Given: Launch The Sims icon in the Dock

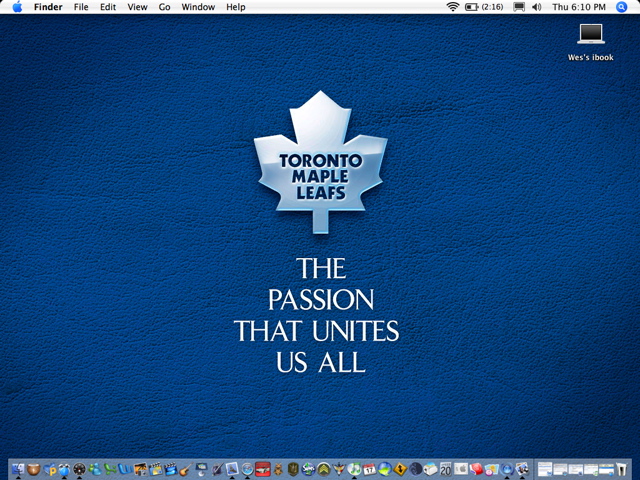Looking at the screenshot, I should 308,469.
